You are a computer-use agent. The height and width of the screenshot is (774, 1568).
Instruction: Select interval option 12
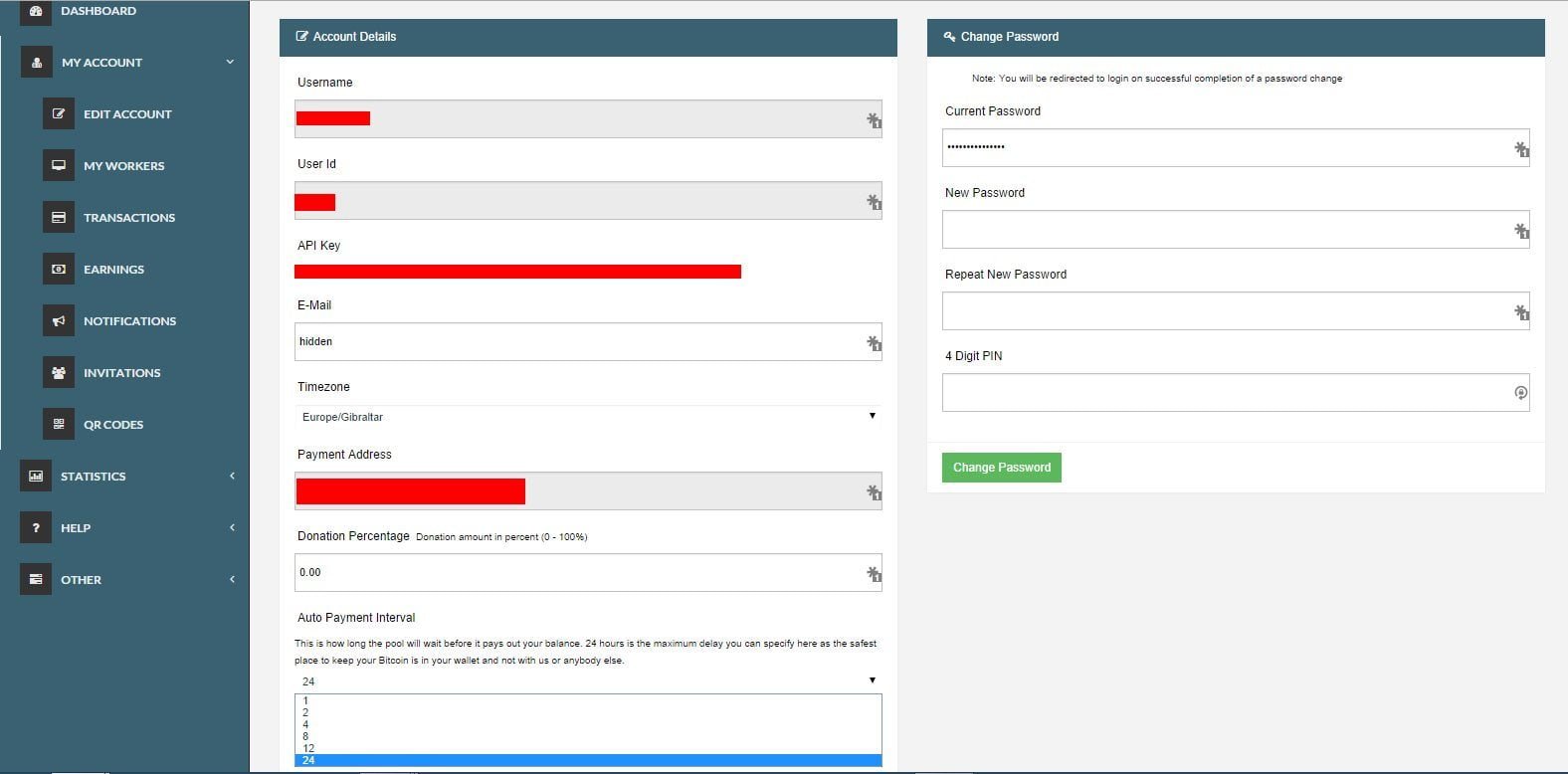pos(588,748)
